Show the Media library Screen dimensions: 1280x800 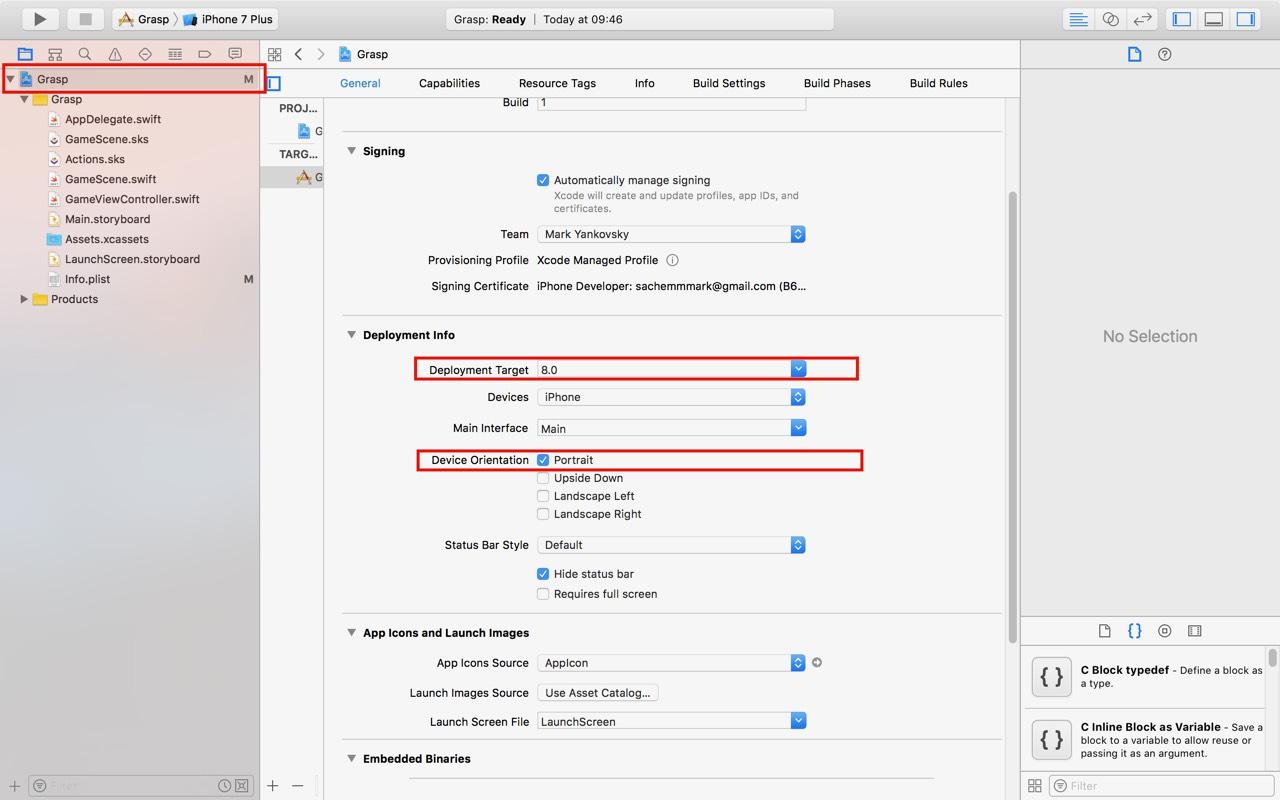click(1195, 631)
